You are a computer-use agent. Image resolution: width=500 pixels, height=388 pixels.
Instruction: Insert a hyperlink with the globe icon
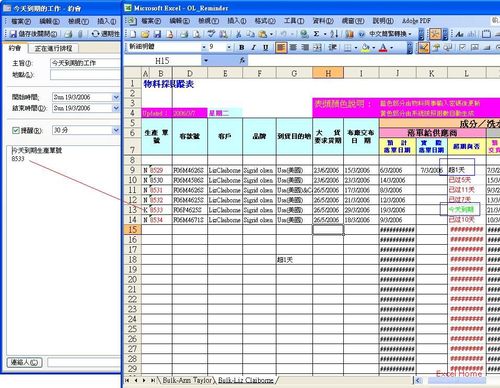(304, 34)
